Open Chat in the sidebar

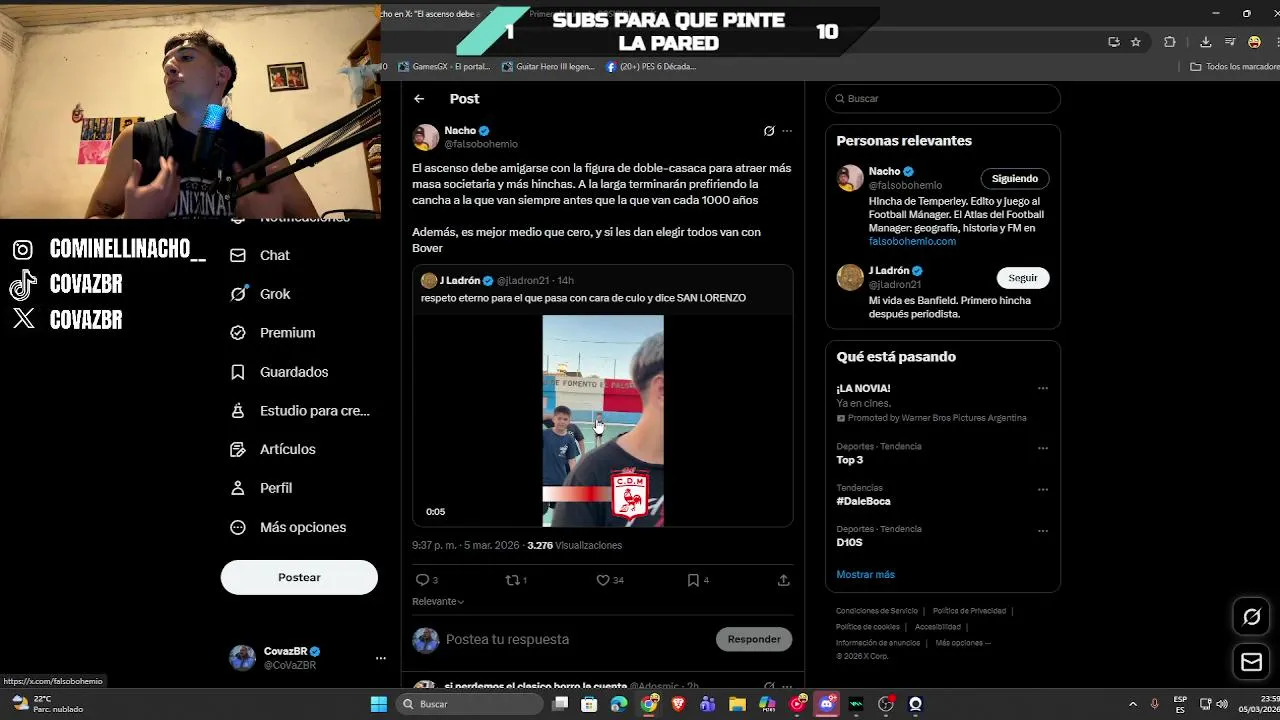pyautogui.click(x=260, y=255)
